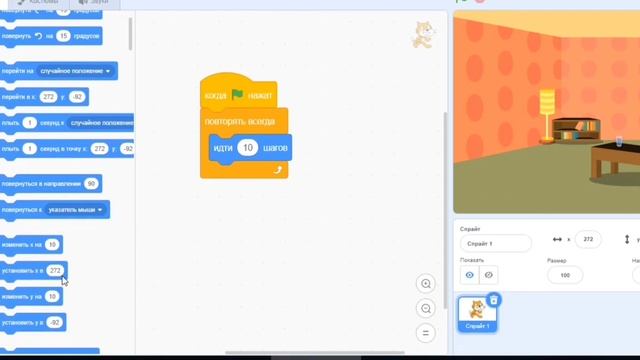Viewport: 640px width, 360px height.
Task: Edit the -92 value in установить y block
Action: [54, 322]
